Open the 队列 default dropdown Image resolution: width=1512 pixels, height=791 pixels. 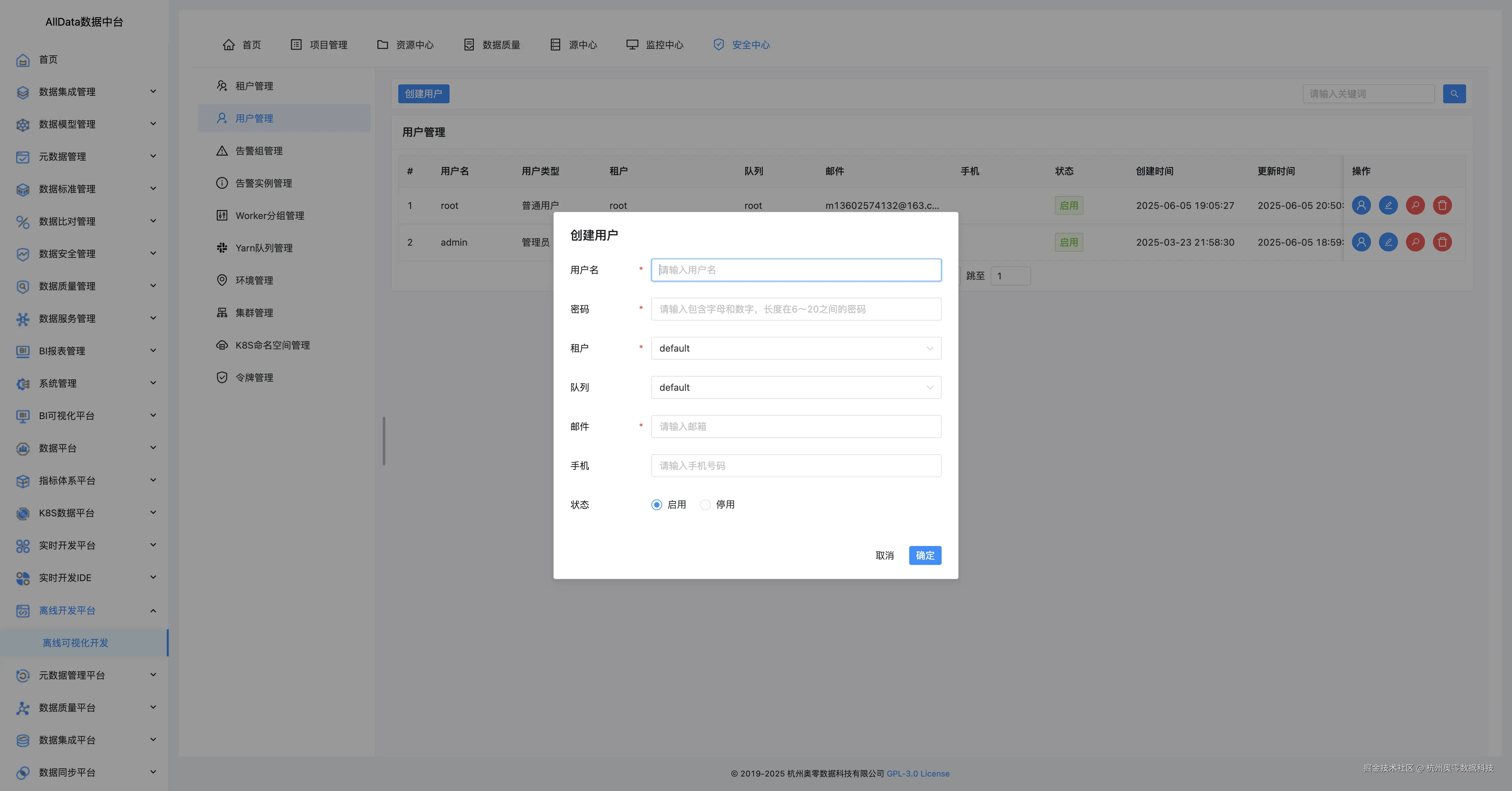(796, 387)
